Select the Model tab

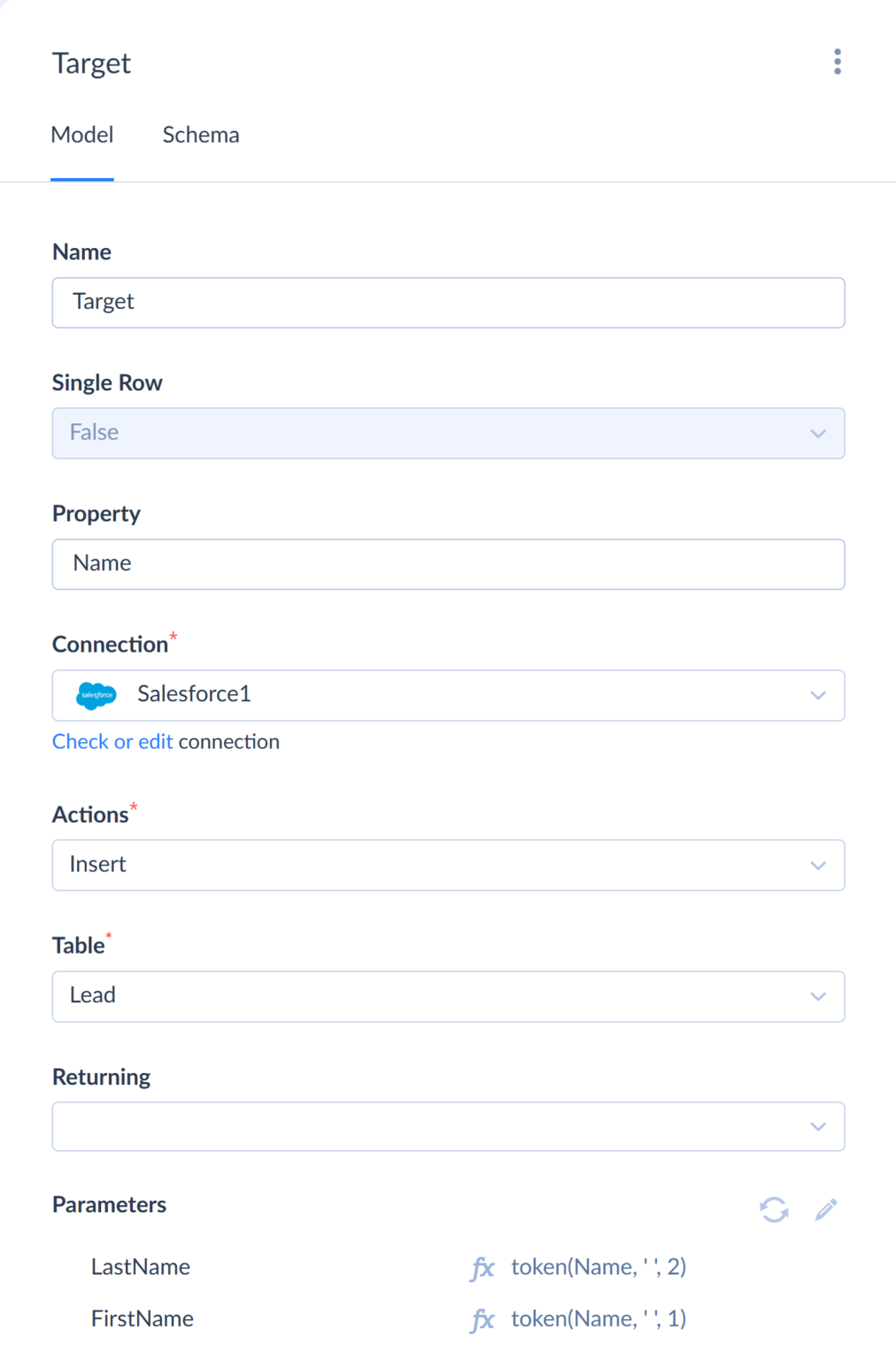pos(82,135)
